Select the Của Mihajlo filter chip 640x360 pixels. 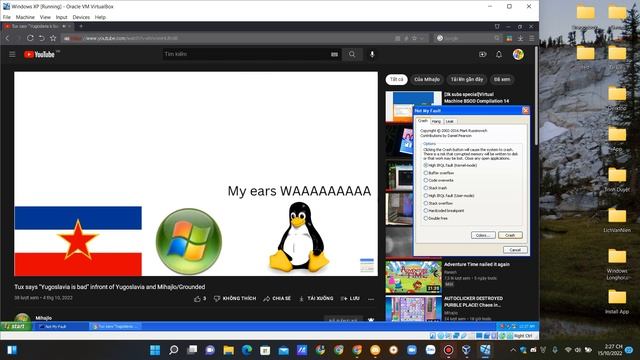pos(427,80)
